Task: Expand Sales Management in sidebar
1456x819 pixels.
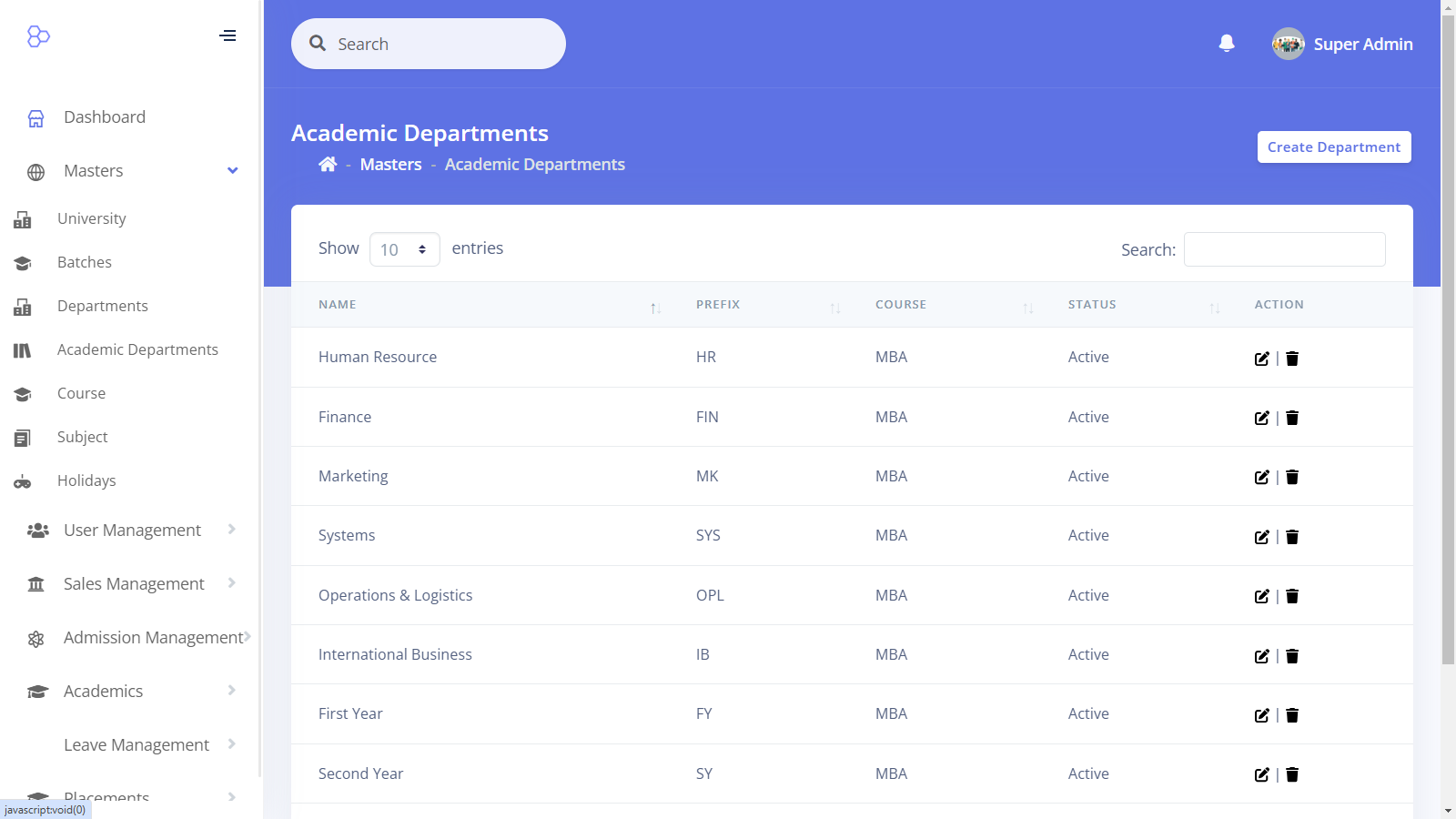Action: coord(134,584)
